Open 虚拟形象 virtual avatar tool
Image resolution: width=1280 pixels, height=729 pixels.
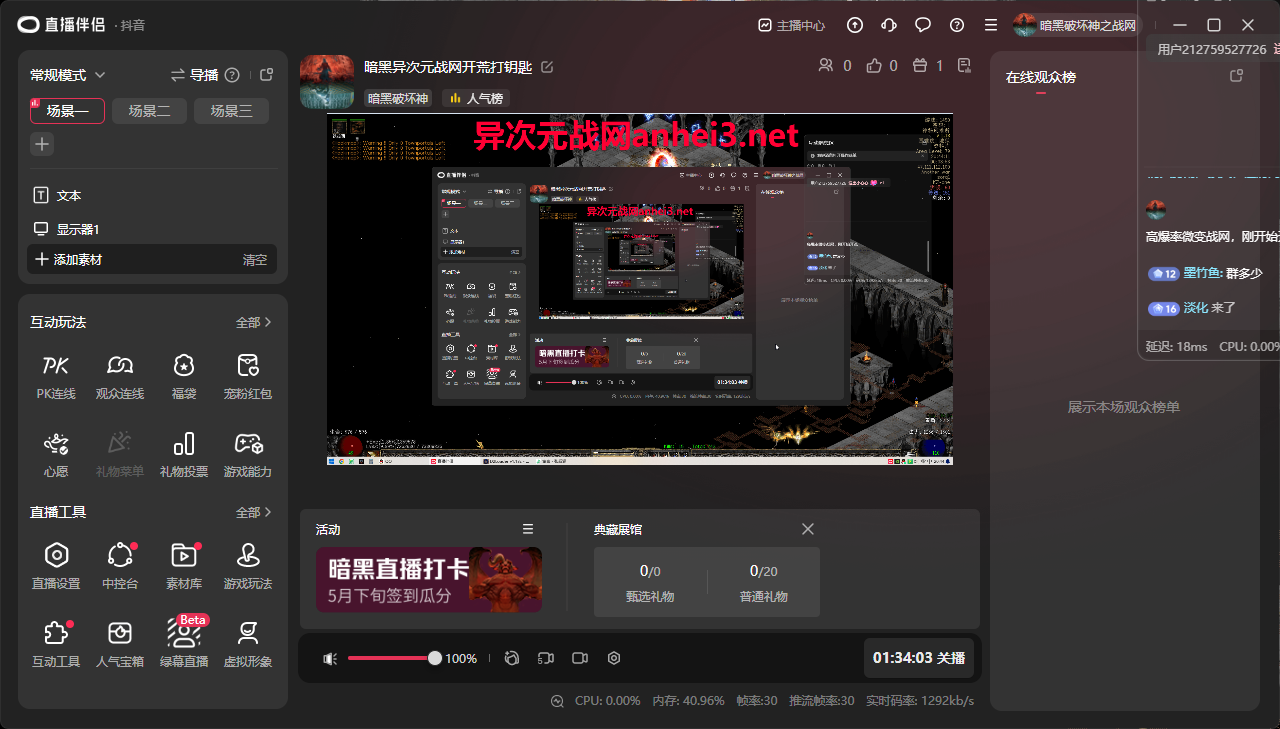248,644
